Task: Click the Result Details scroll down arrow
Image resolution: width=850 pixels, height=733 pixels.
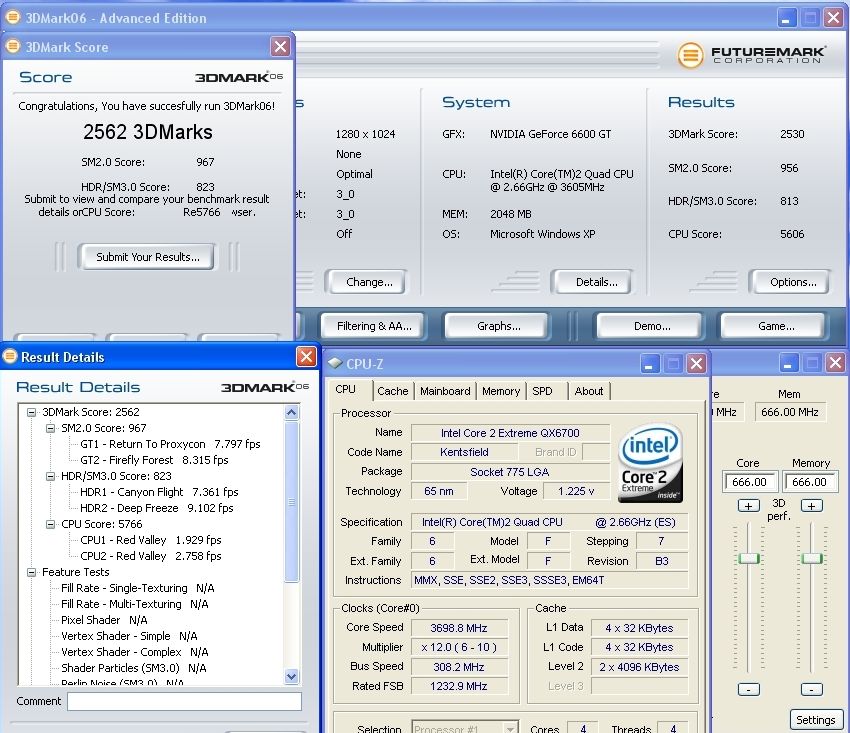Action: point(292,676)
